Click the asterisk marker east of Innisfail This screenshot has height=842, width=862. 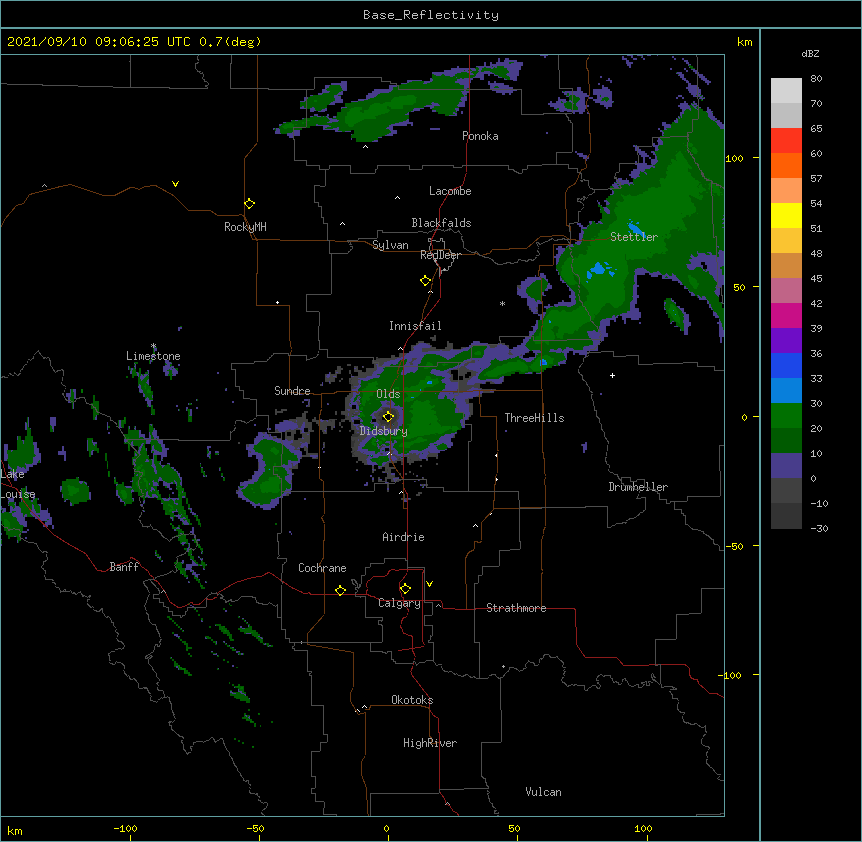[502, 303]
